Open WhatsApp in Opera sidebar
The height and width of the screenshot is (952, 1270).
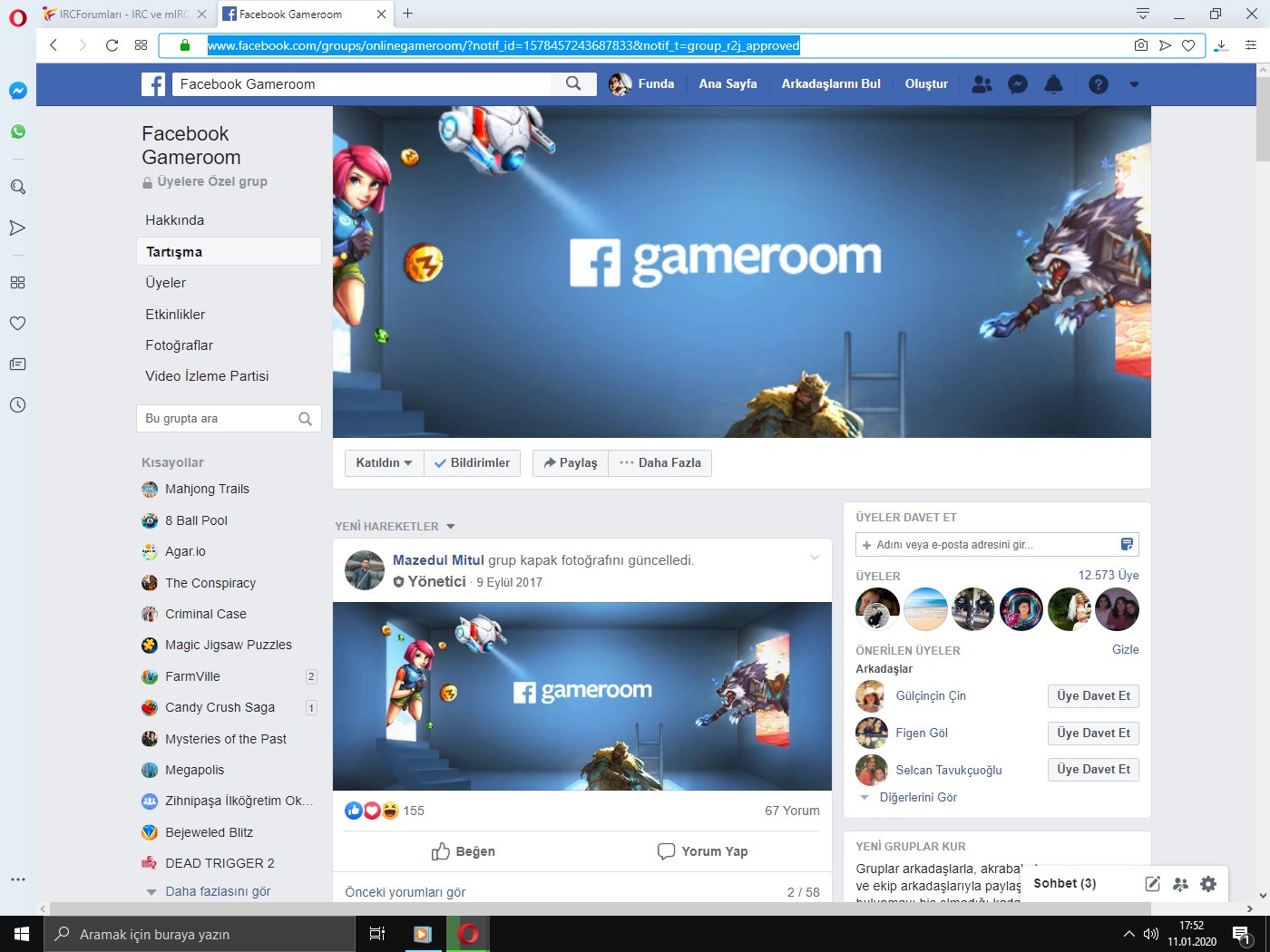(17, 132)
